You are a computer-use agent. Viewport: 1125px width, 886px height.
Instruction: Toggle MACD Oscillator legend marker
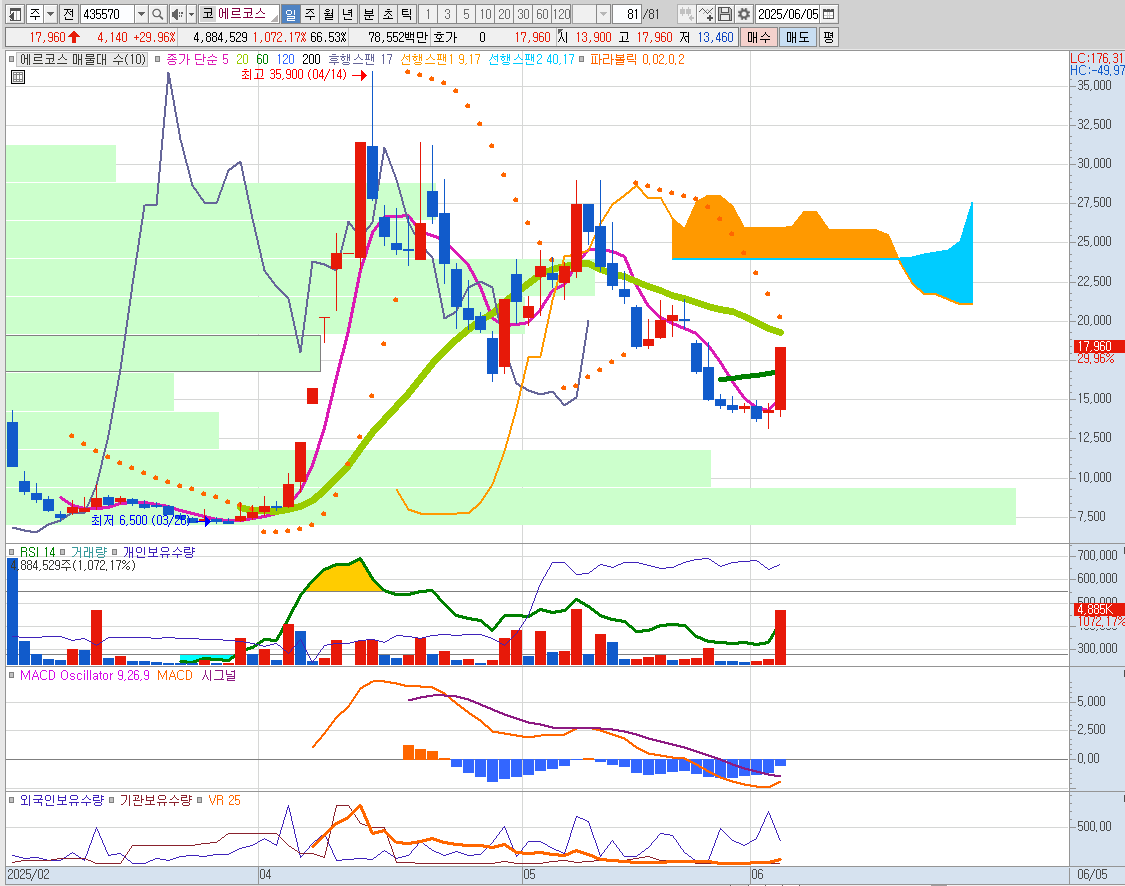[11, 675]
